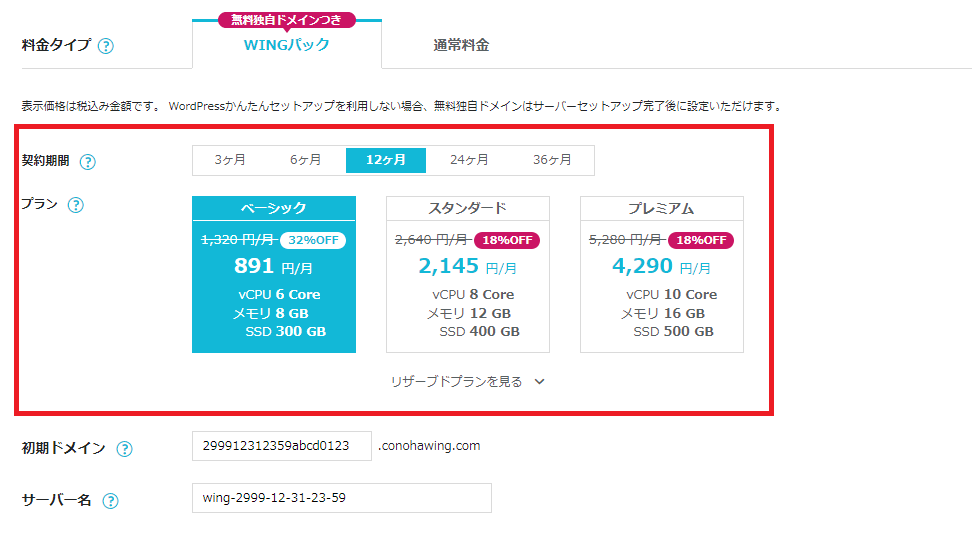Open help icon next to 初期ドメイン

pos(125,449)
